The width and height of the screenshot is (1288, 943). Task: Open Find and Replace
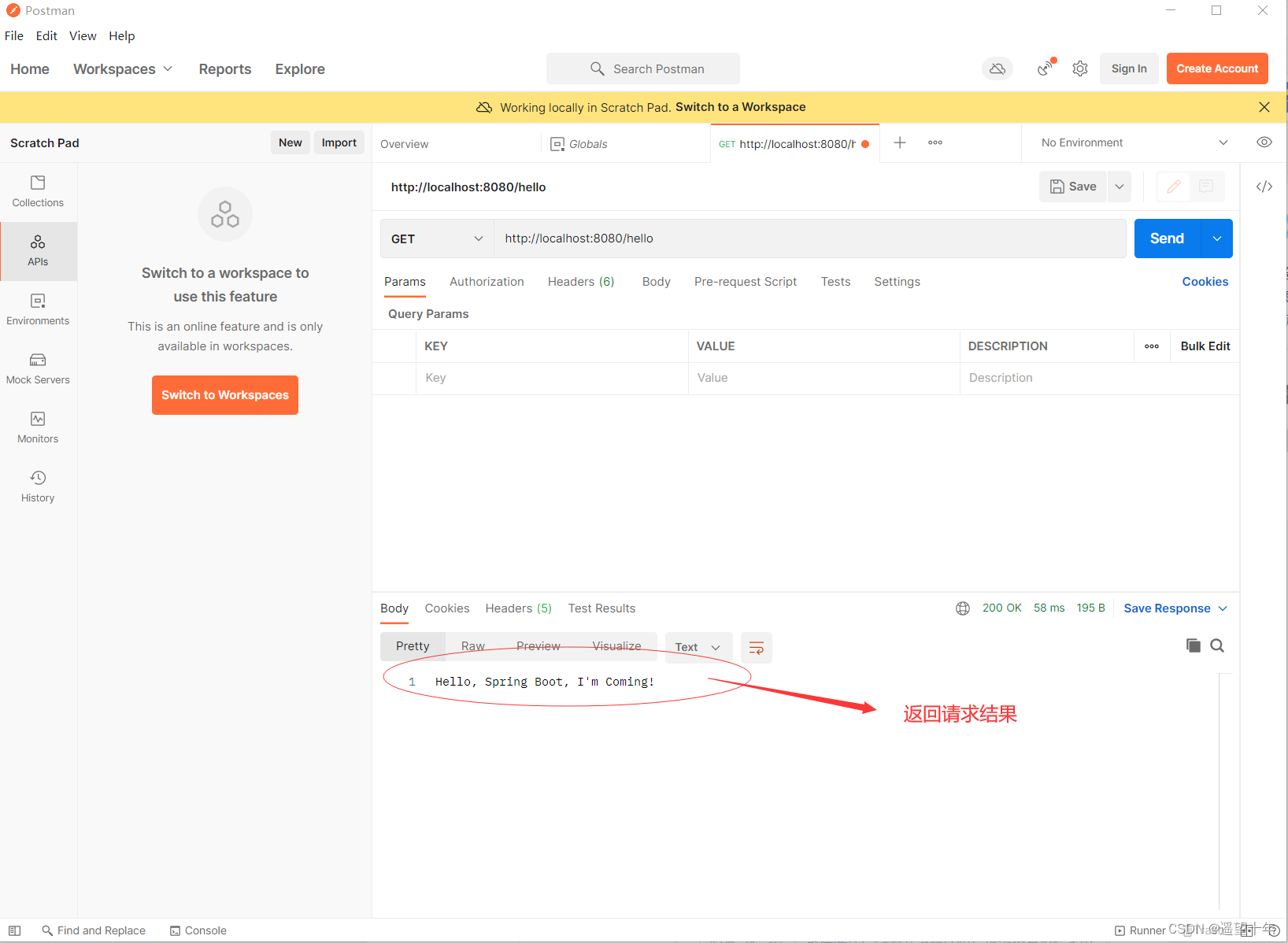coord(94,930)
